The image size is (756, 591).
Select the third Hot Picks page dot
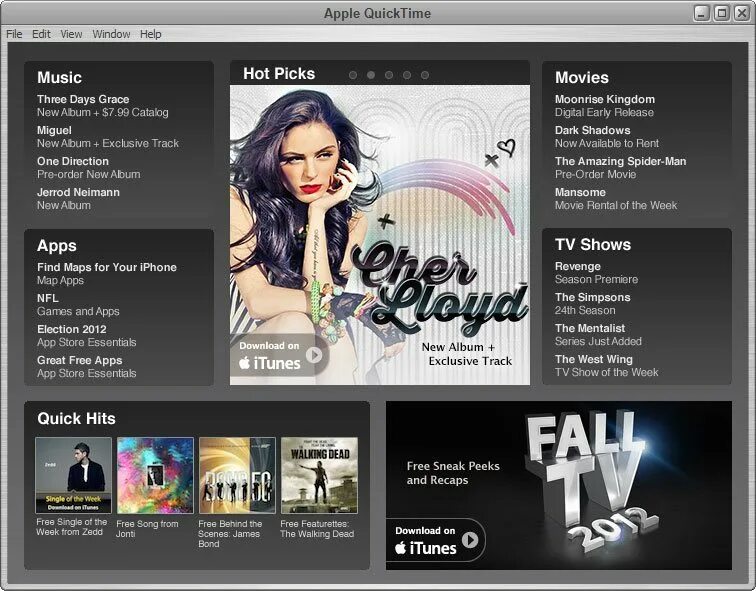point(389,75)
